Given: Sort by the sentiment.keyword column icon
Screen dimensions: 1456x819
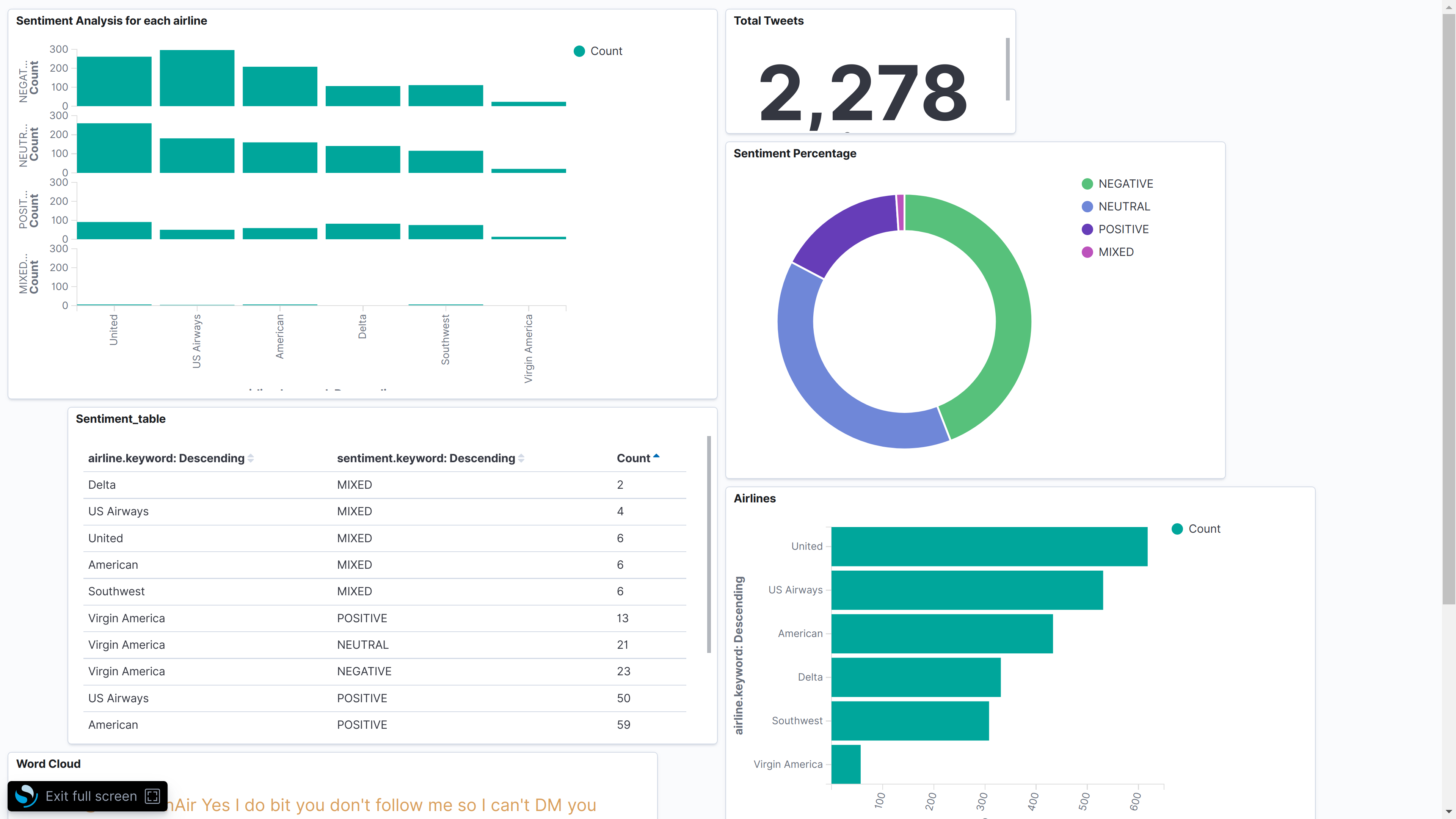Looking at the screenshot, I should coord(521,458).
